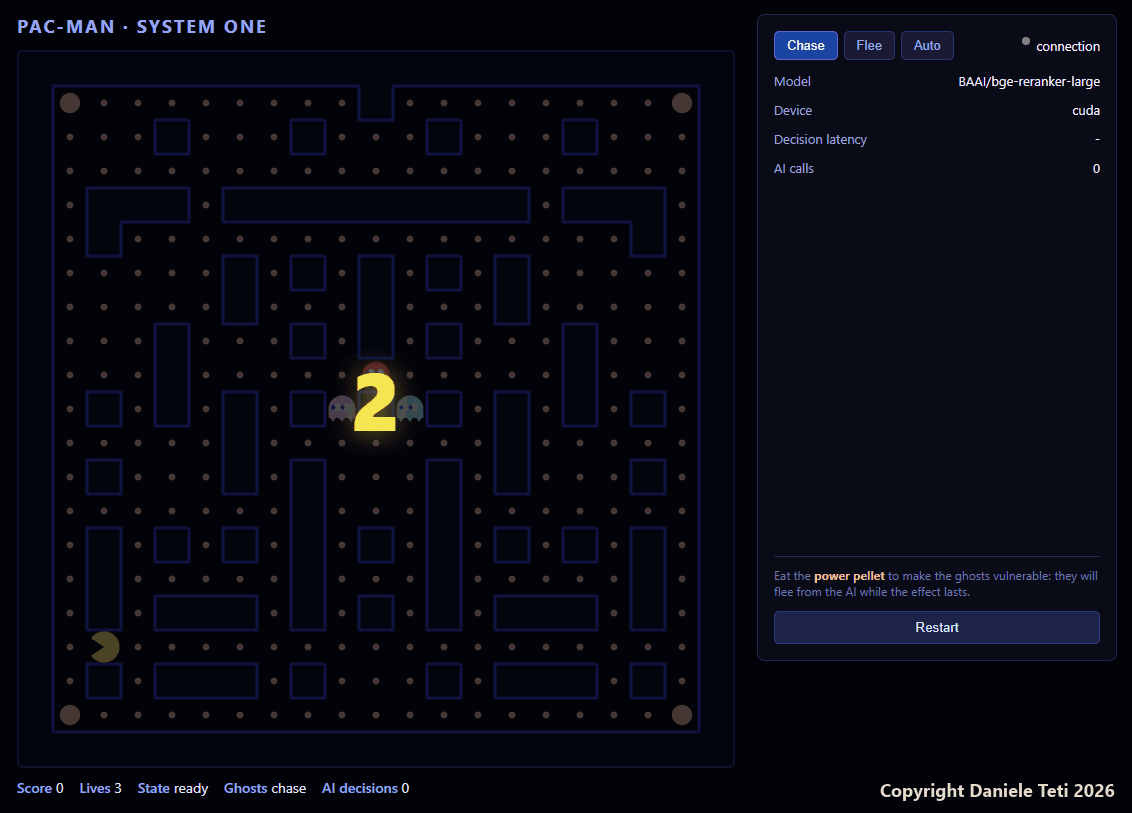Viewport: 1132px width, 813px height.
Task: Click the teal ghost right of the countdown
Action: pos(410,408)
